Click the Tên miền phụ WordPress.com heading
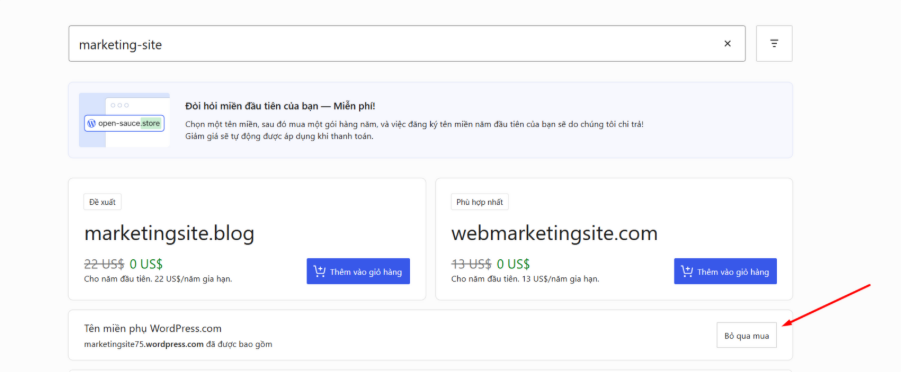This screenshot has height=372, width=901. pos(153,329)
